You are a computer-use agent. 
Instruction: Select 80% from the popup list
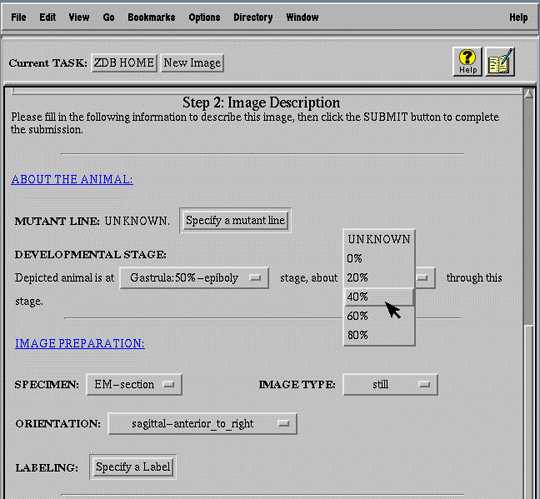coord(379,335)
